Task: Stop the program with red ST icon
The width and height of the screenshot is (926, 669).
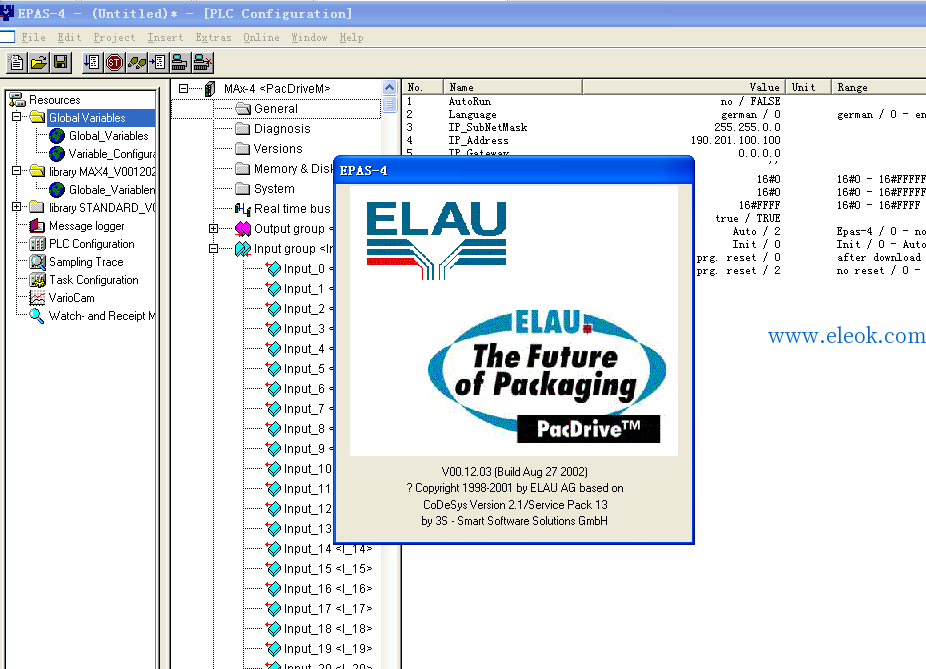Action: pos(115,62)
